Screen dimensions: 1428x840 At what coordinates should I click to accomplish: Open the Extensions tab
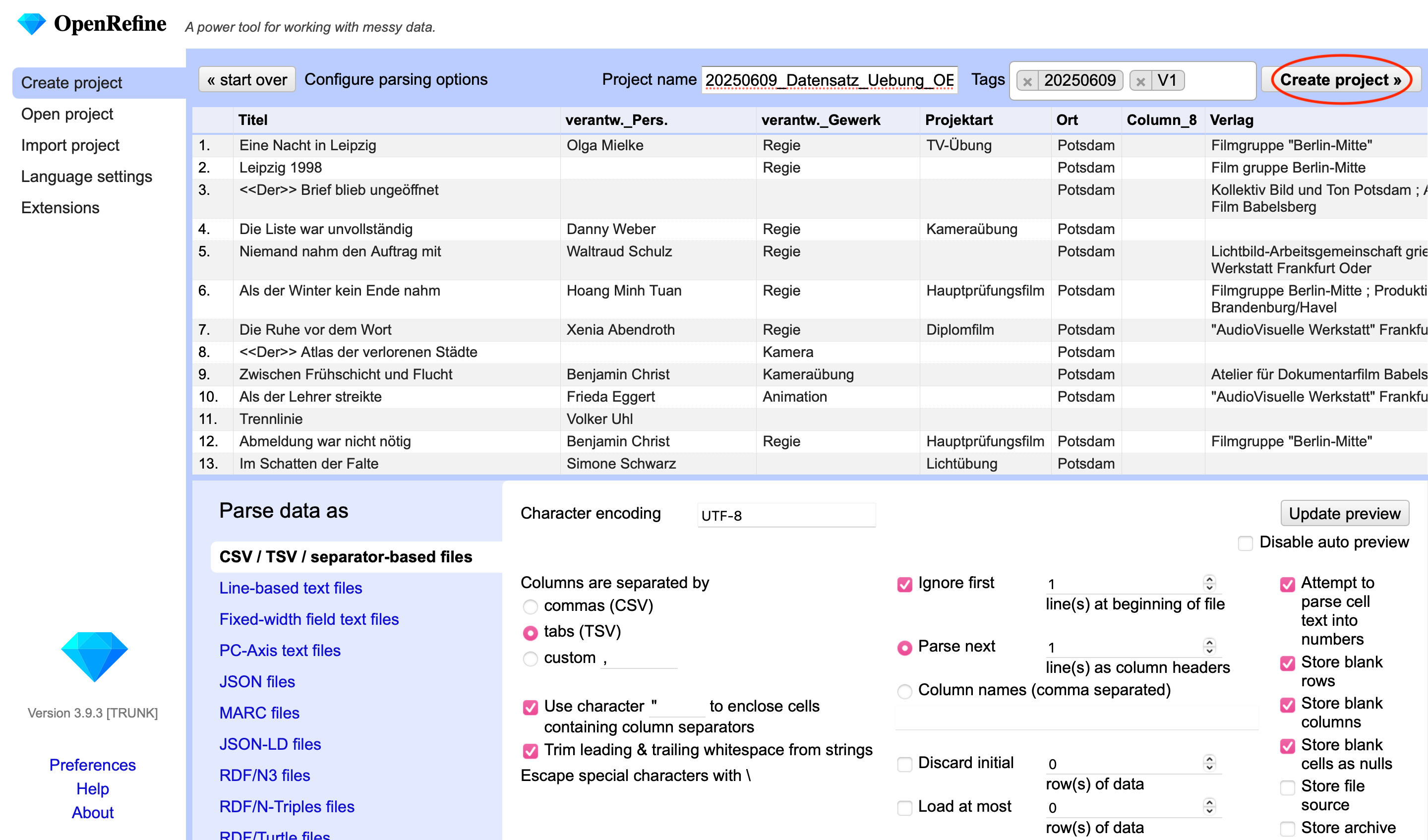click(60, 207)
